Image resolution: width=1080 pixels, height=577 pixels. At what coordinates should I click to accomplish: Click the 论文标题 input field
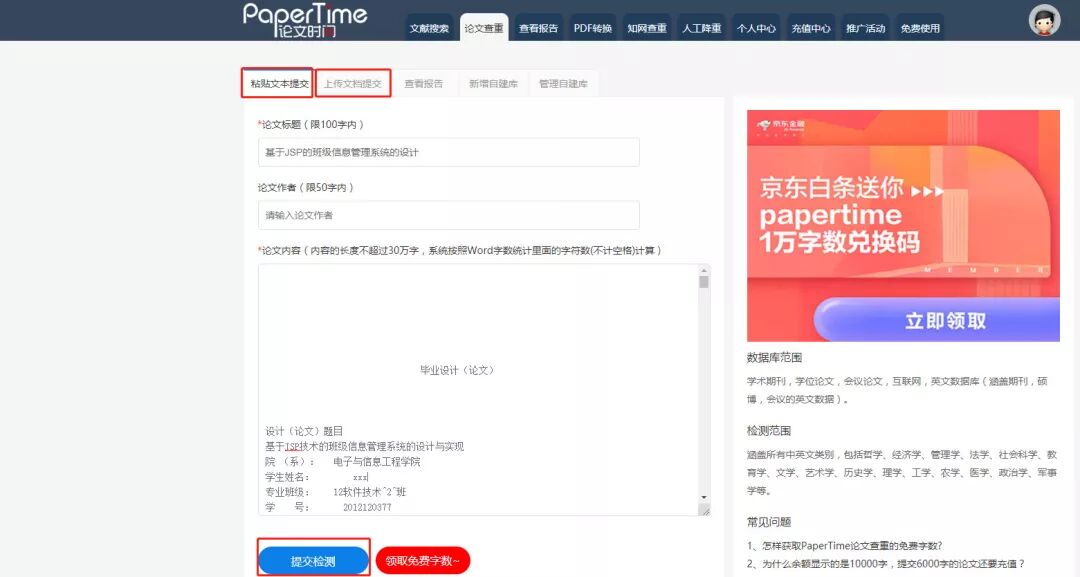coord(448,152)
